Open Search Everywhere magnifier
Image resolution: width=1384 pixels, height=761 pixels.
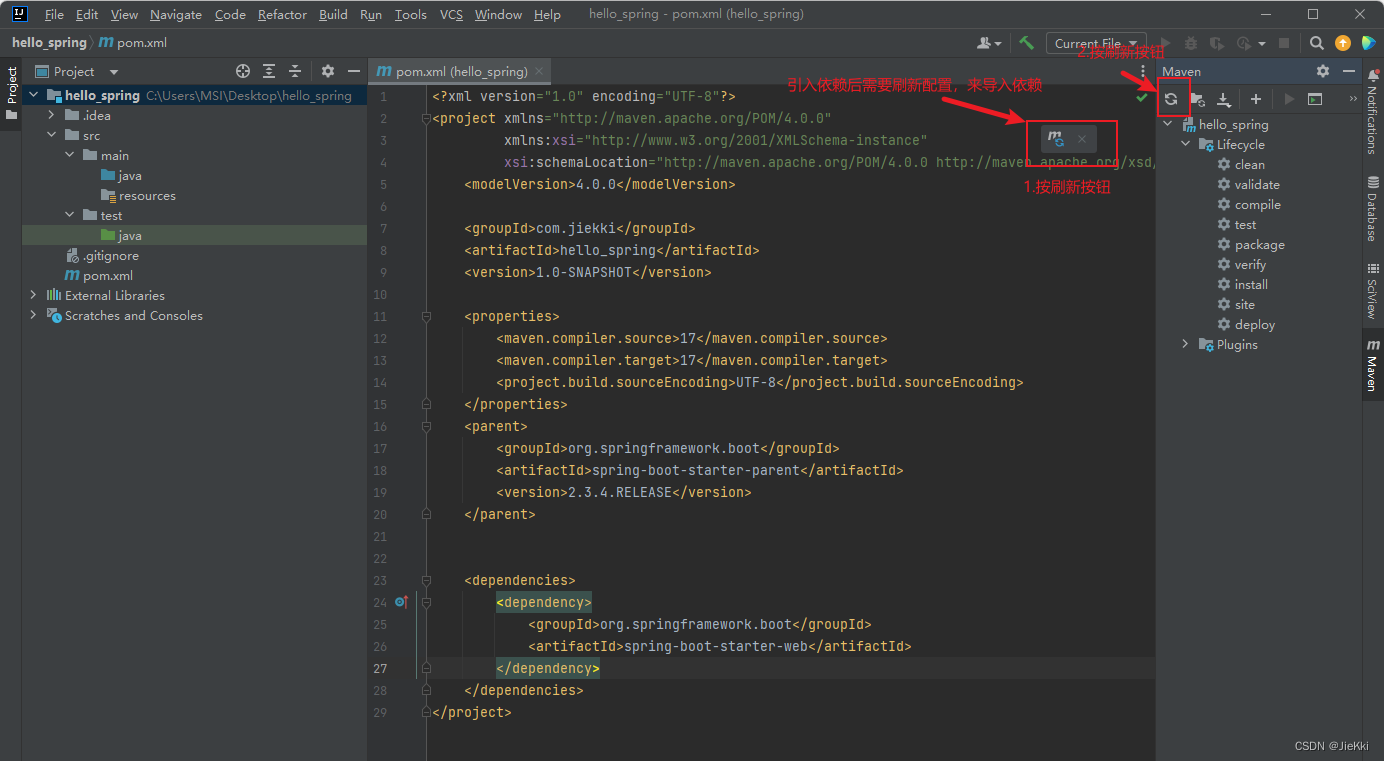(1317, 43)
